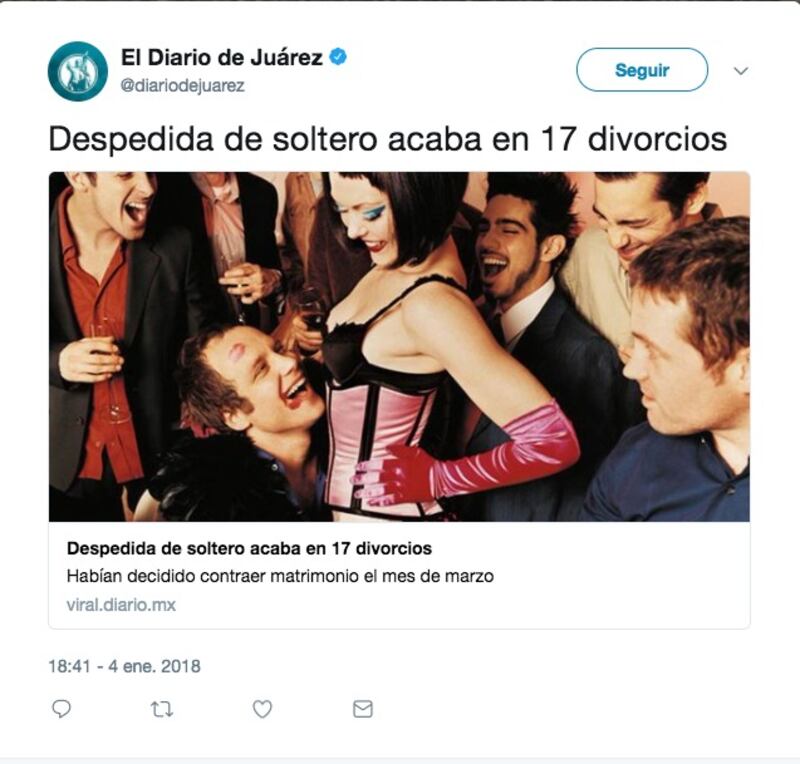
Task: Click the date 4 ene. 2018
Action: tap(154, 666)
